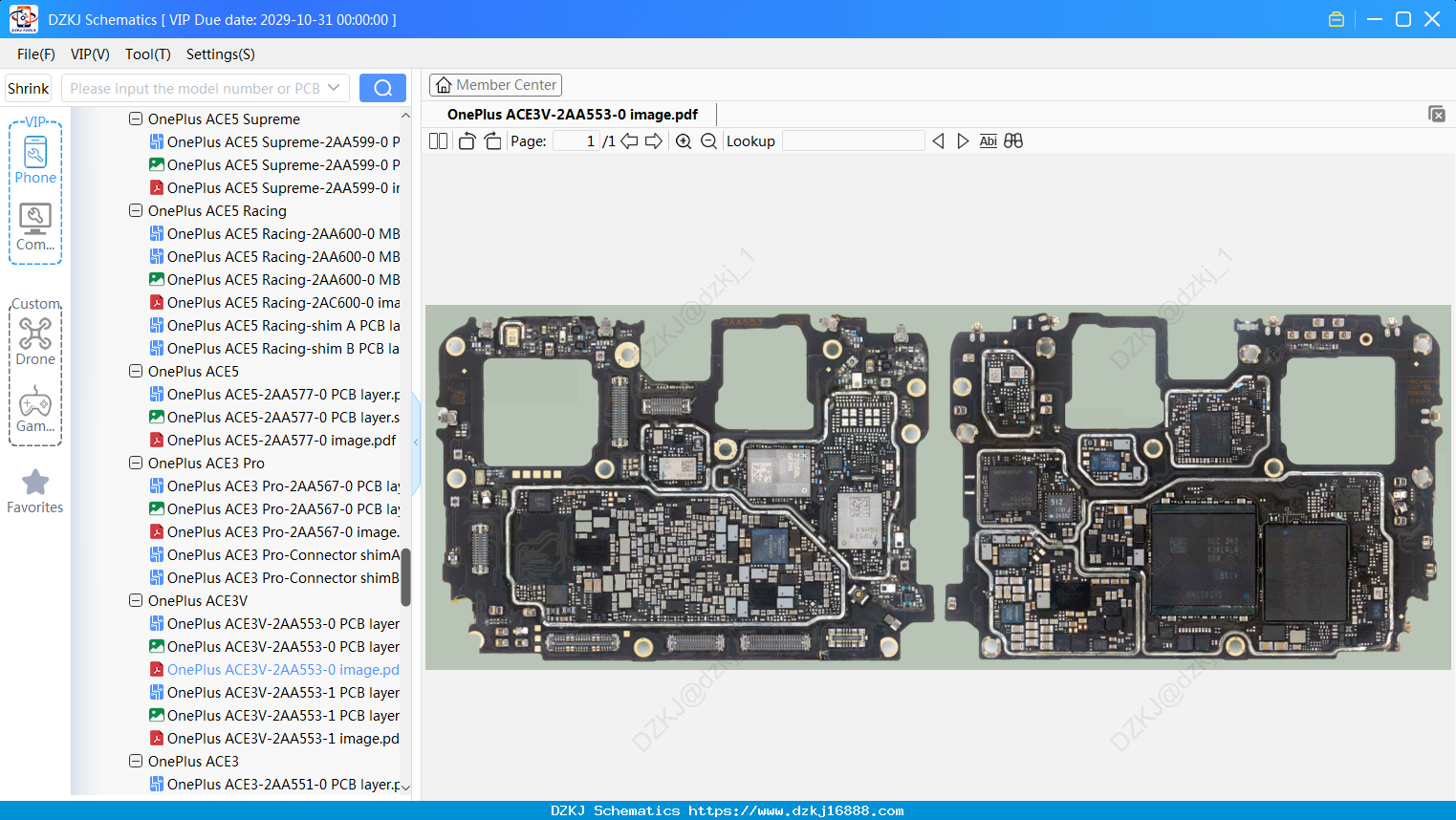
Task: Click the Lookup text field
Action: coord(853,140)
